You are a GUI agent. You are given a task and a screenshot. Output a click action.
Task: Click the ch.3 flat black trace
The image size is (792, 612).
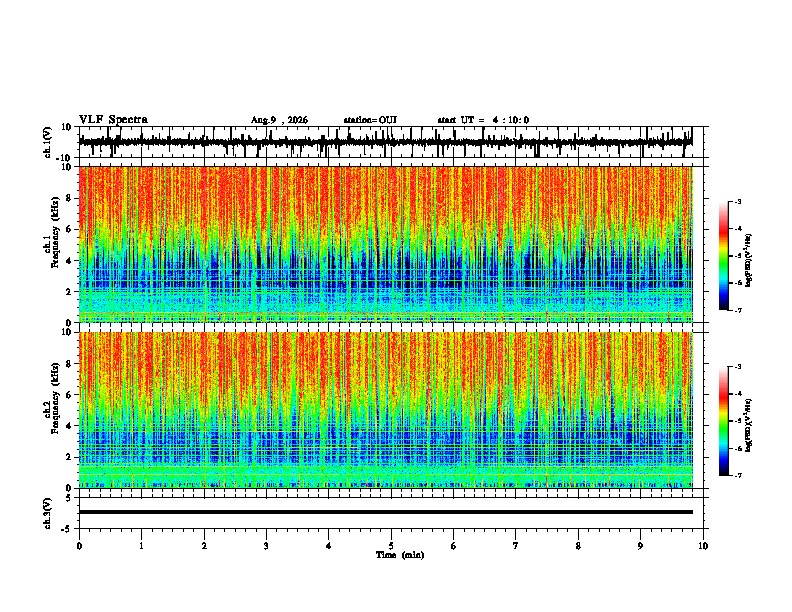tap(385, 512)
